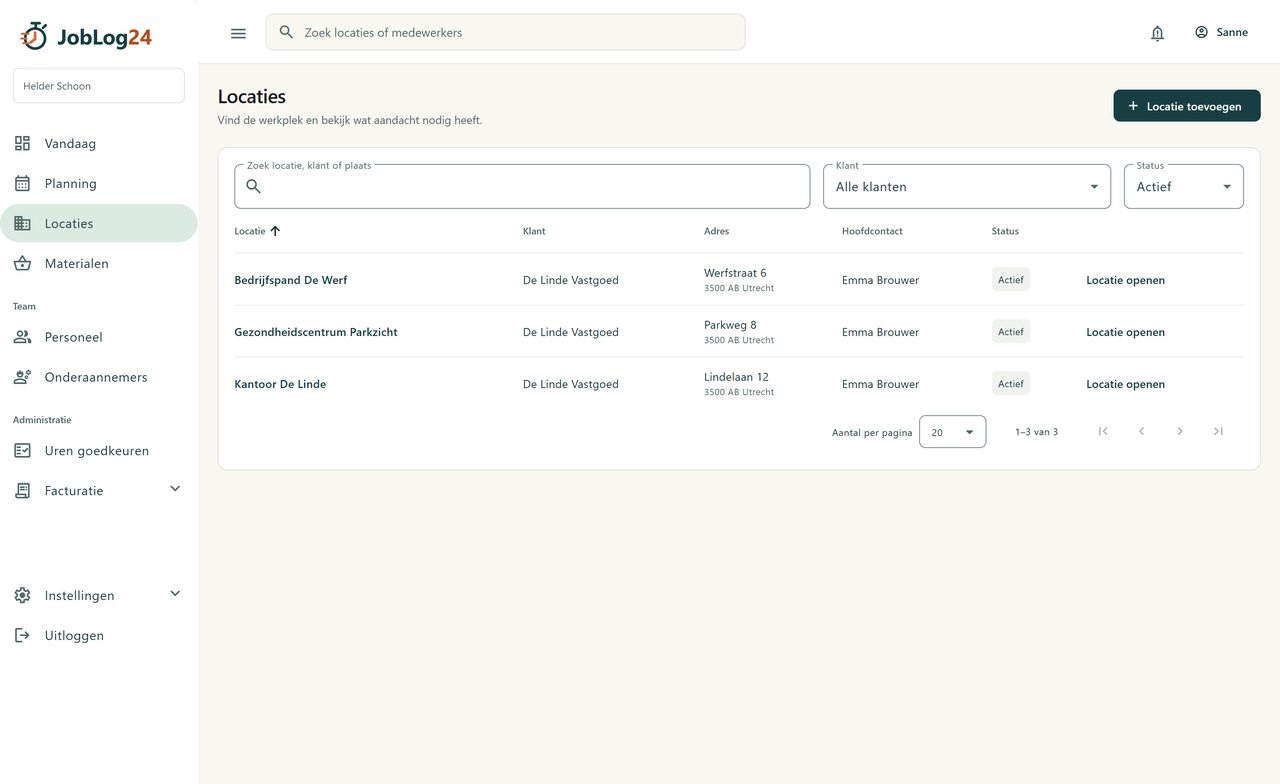Click the Werfstraat 6 address
Image resolution: width=1280 pixels, height=784 pixels.
coord(735,273)
